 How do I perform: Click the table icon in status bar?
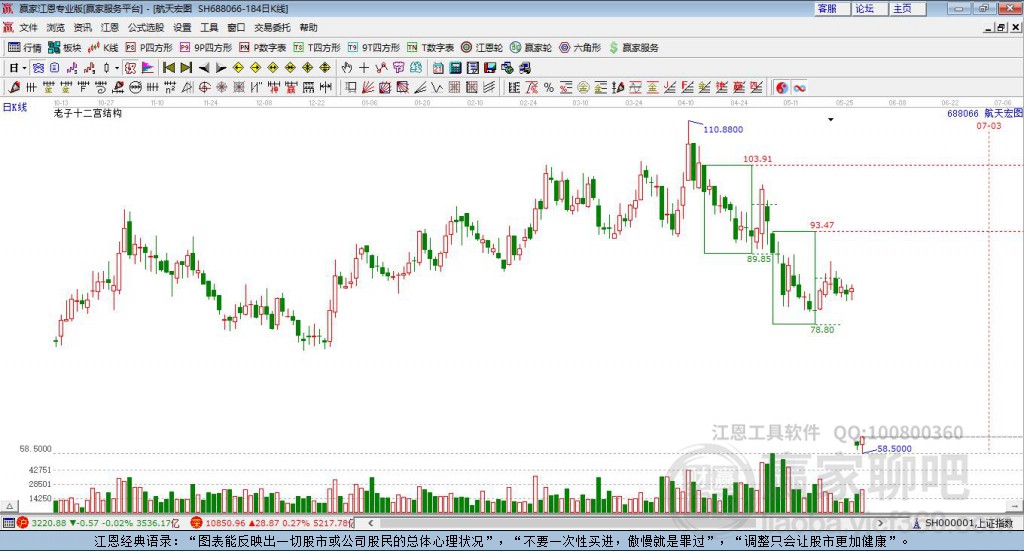(8, 523)
